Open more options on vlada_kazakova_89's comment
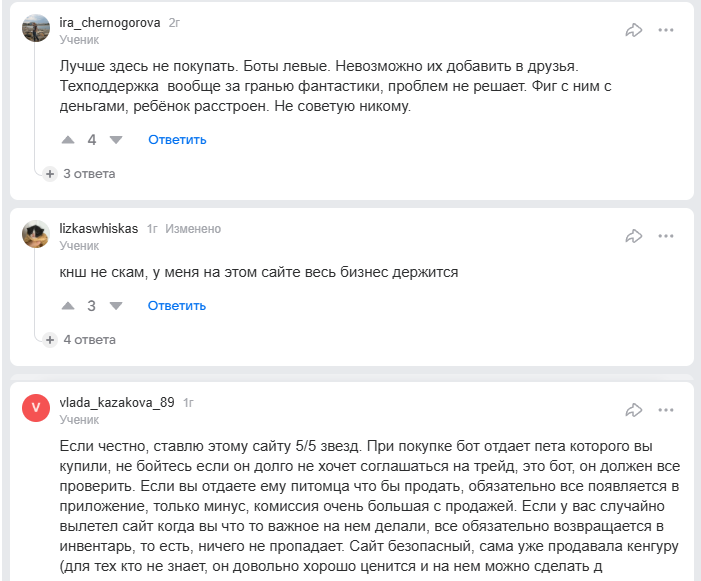The image size is (701, 581). (x=666, y=410)
